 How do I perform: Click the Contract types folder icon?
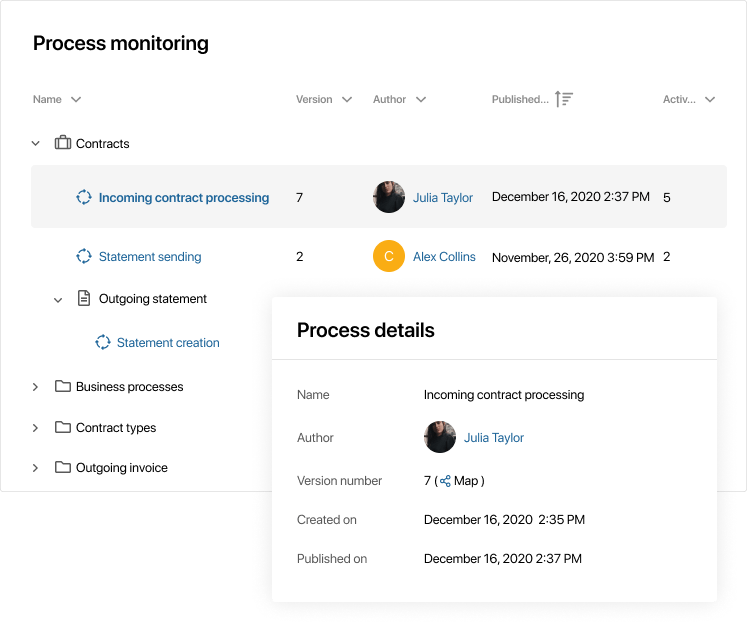[x=62, y=427]
